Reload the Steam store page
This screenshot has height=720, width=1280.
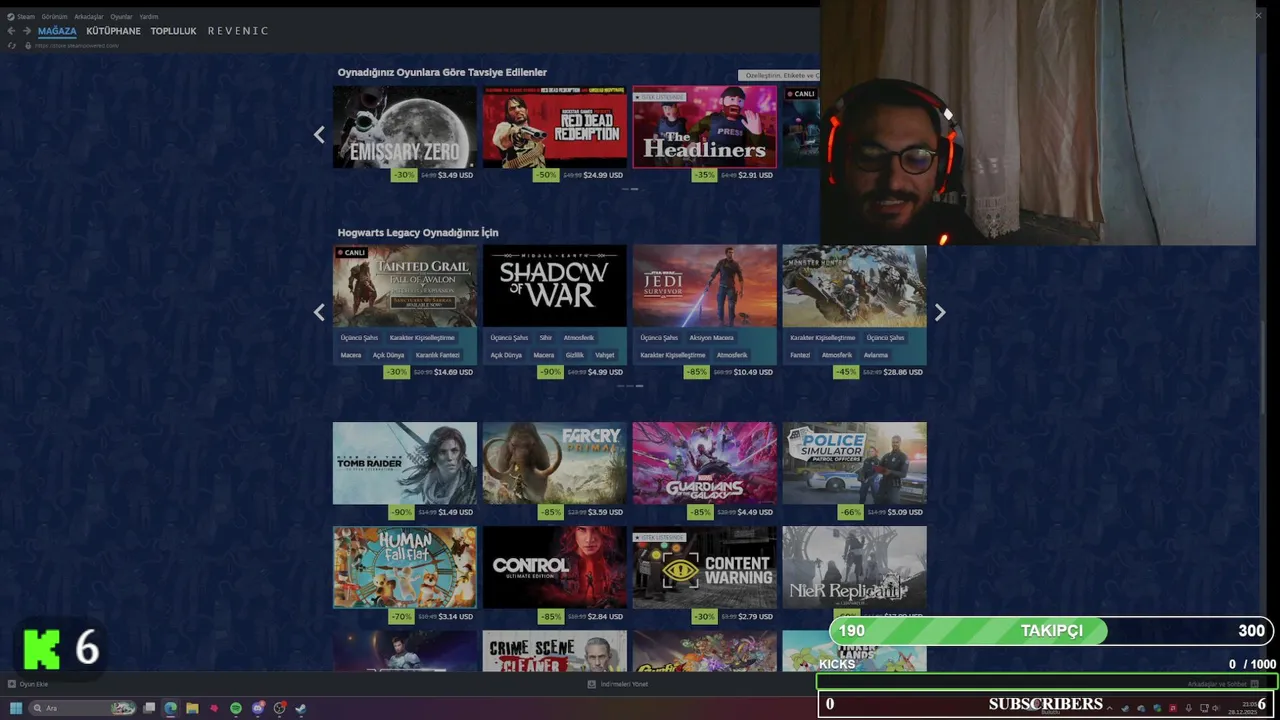point(12,46)
